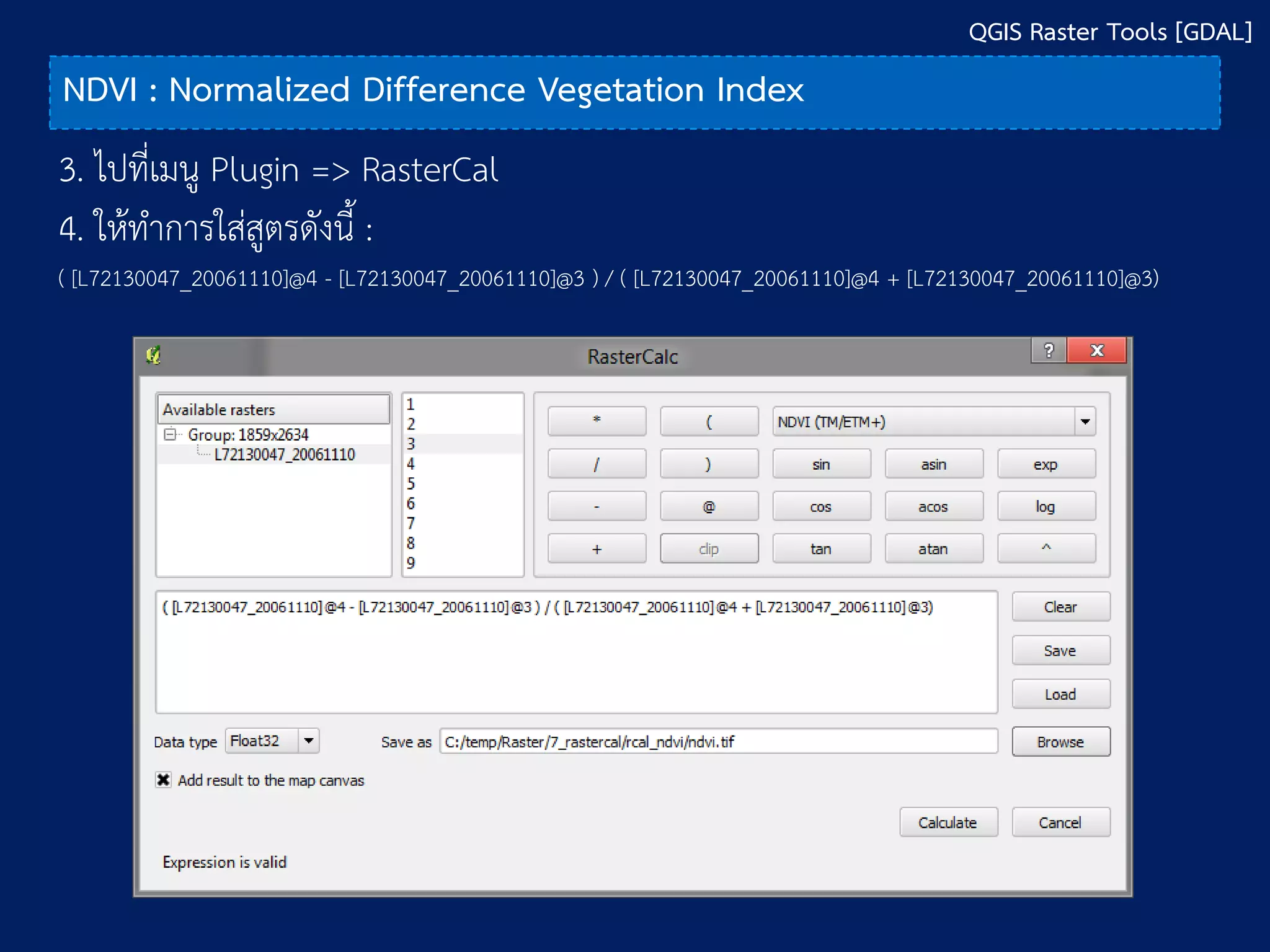1270x952 pixels.
Task: Click the minus (-) operator button
Action: click(x=597, y=506)
